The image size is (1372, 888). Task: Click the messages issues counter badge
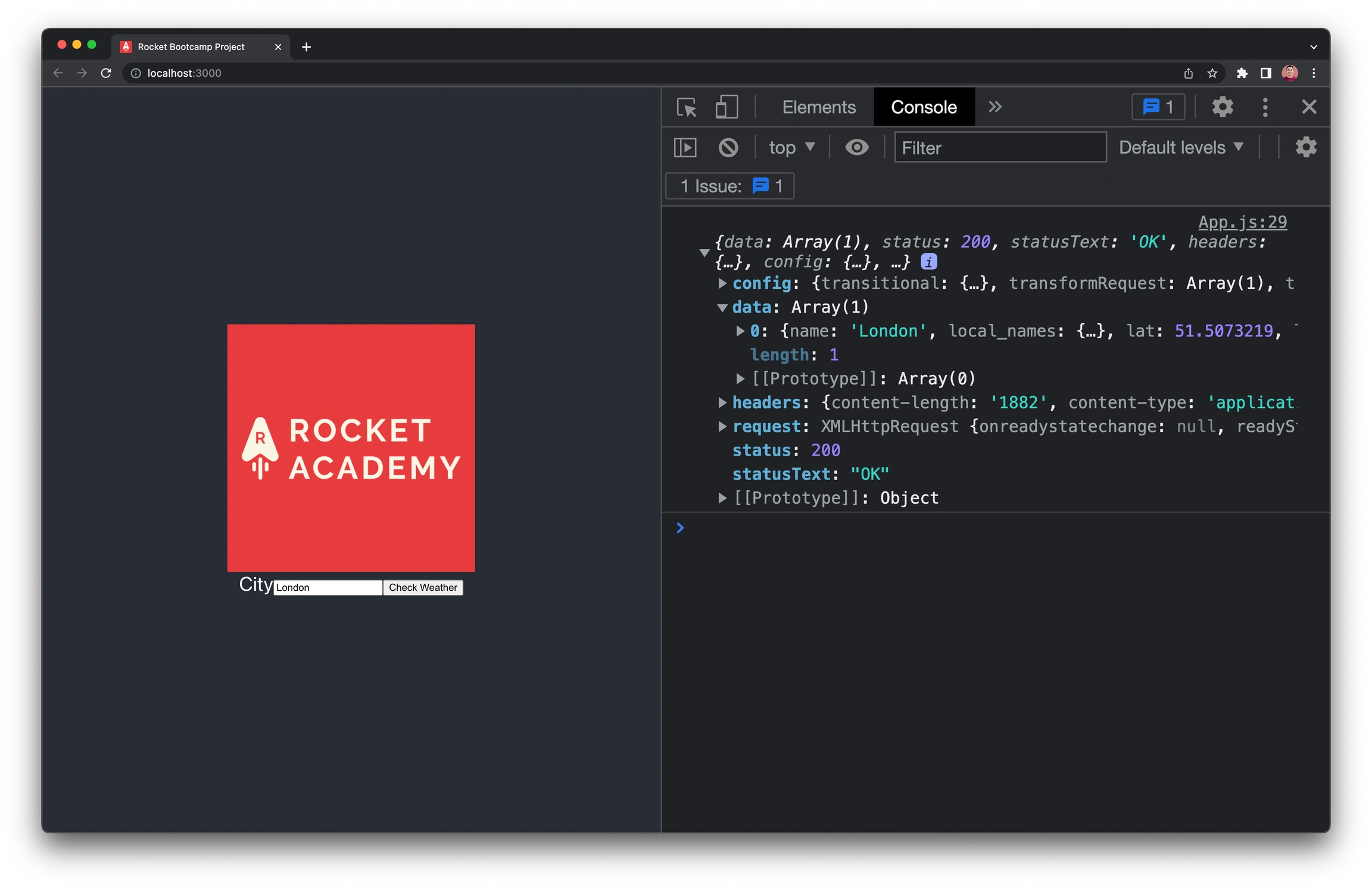[x=1157, y=107]
